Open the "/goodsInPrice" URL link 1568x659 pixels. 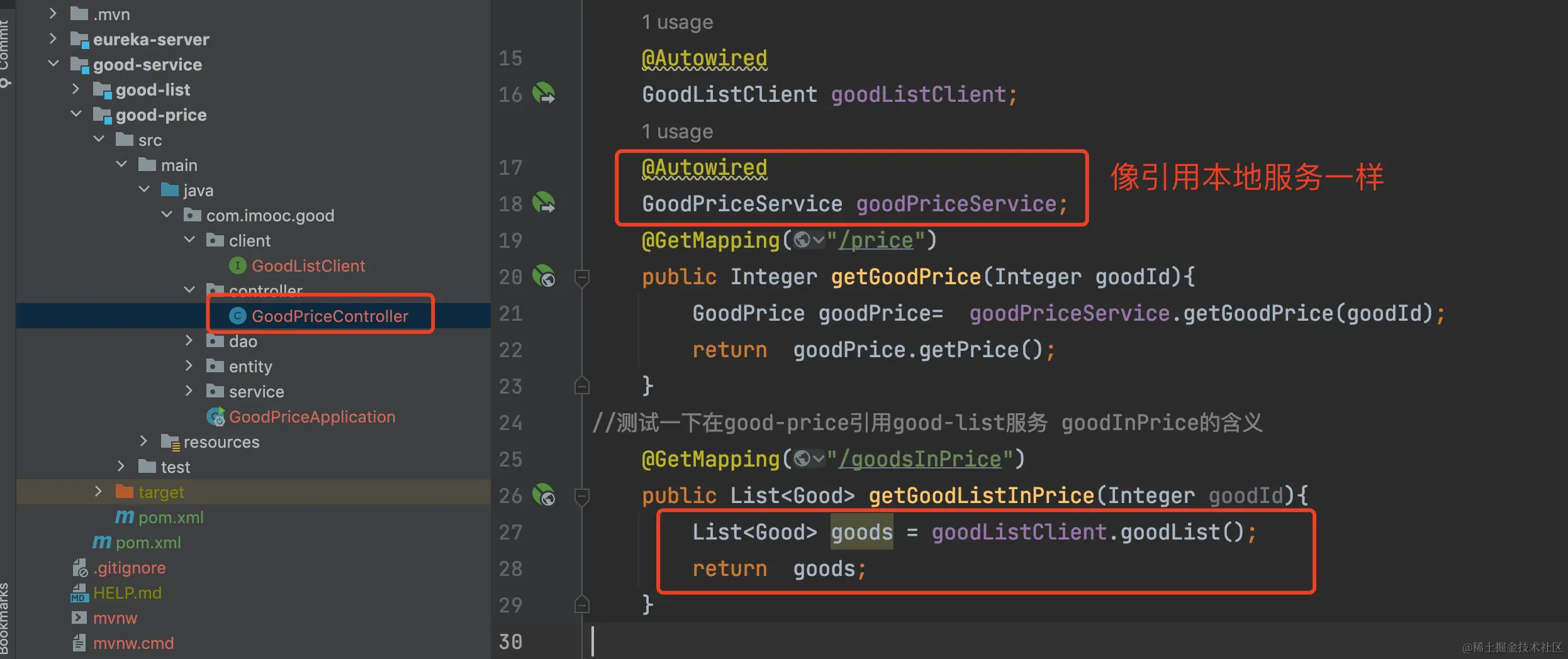919,459
